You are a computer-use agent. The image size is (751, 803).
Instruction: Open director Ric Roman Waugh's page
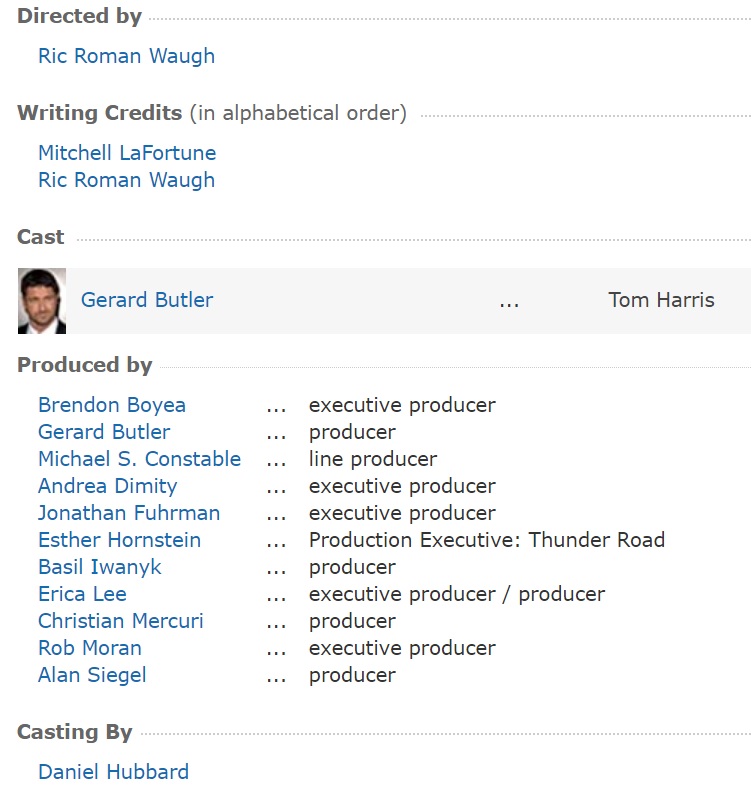[x=126, y=56]
